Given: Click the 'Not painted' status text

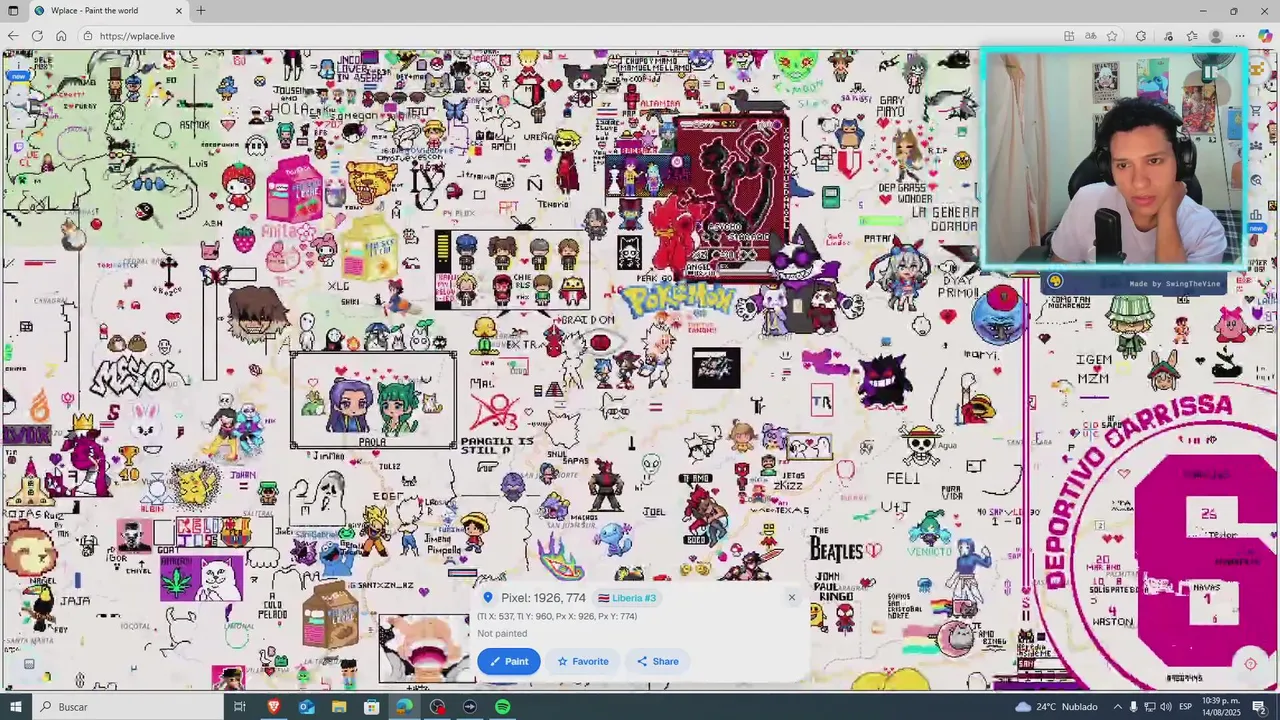Looking at the screenshot, I should pyautogui.click(x=502, y=633).
